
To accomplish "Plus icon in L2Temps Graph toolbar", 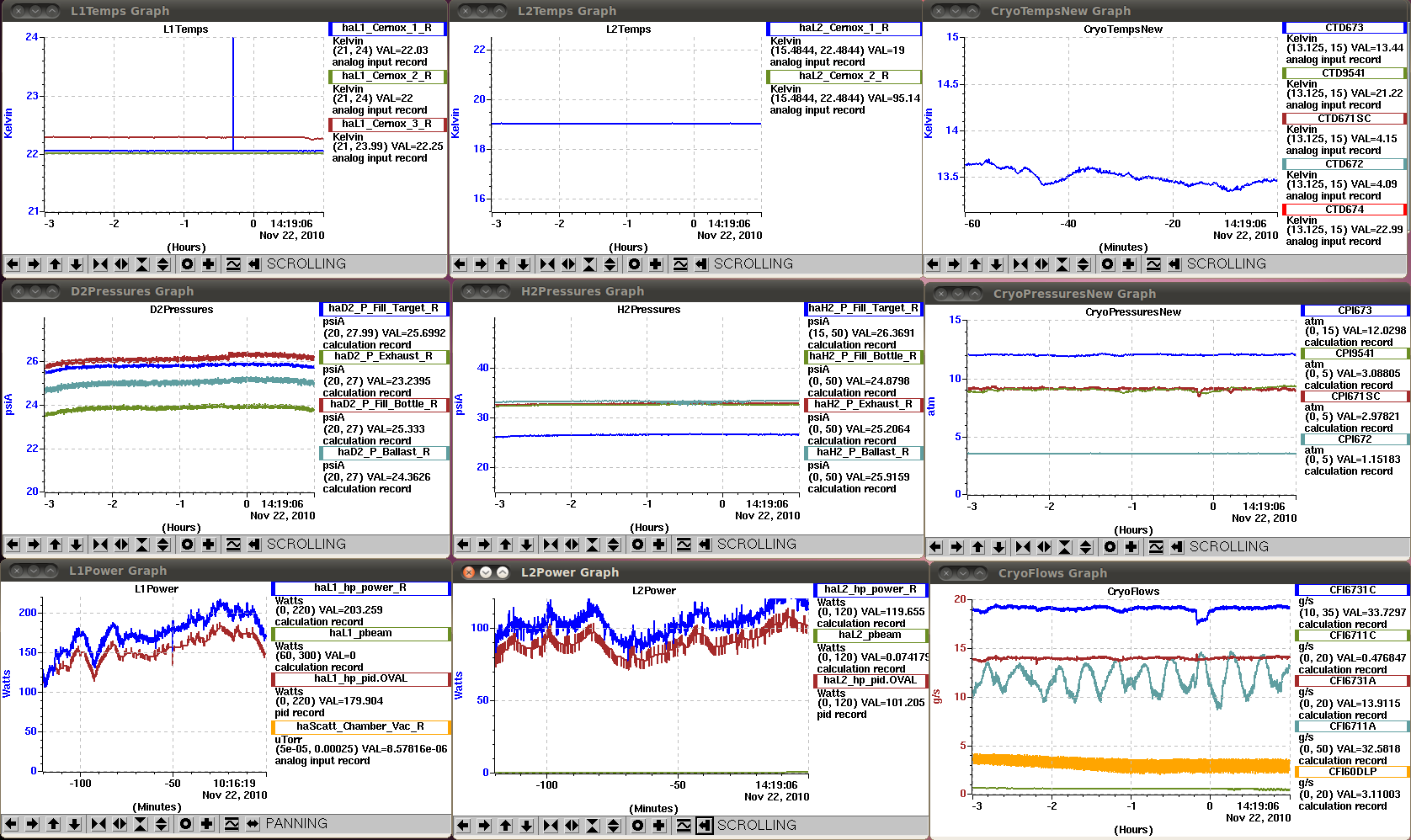I will 656,264.
